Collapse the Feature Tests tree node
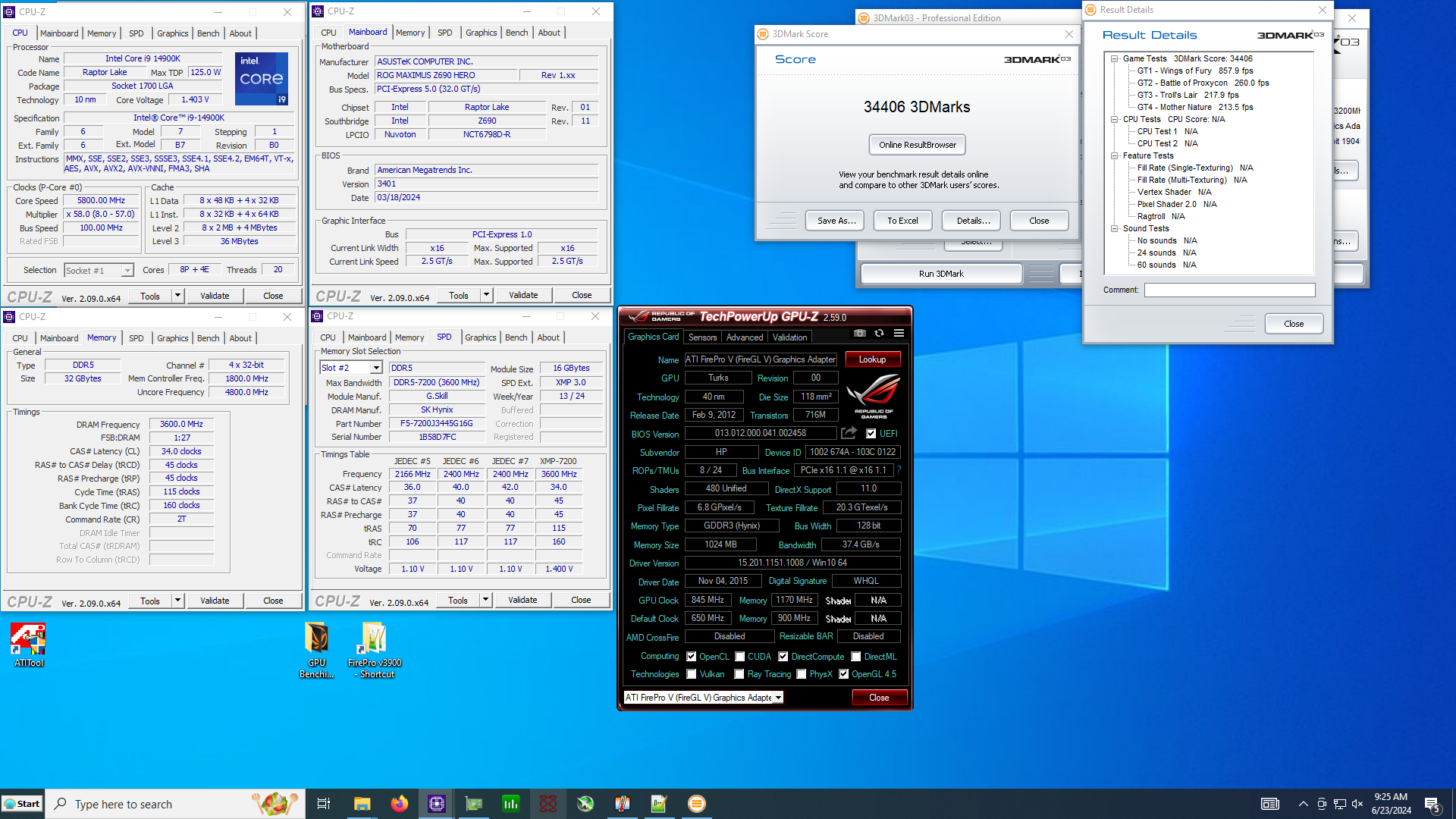 (x=1115, y=155)
